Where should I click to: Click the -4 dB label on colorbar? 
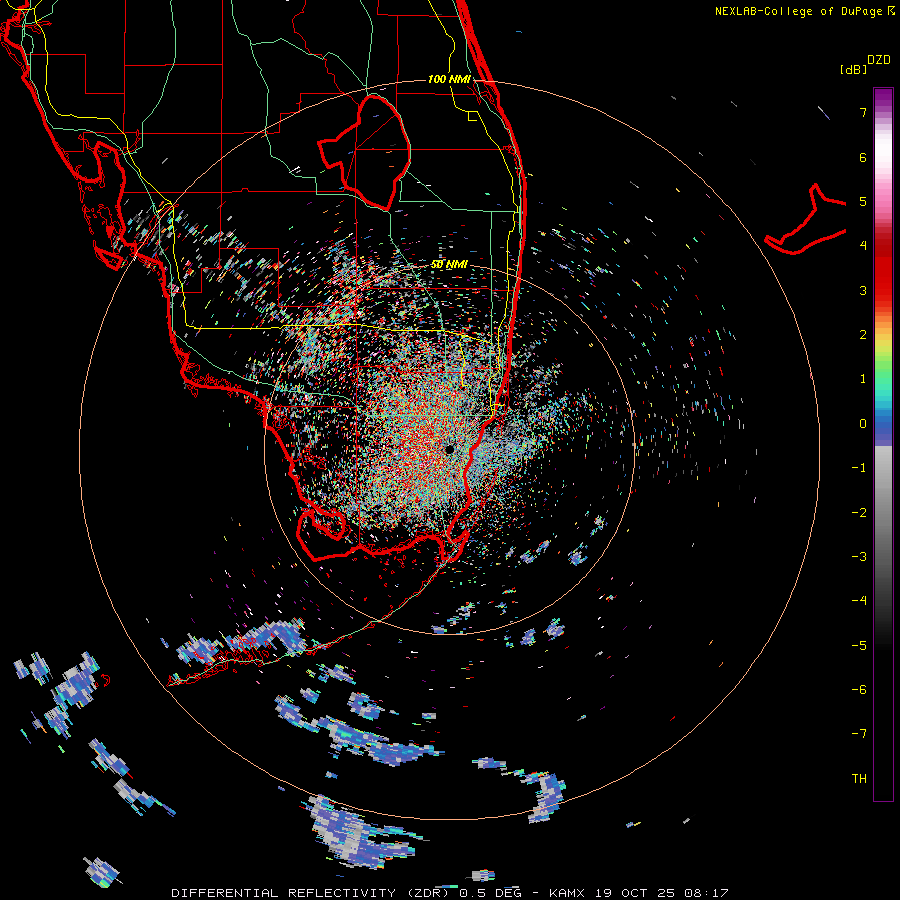click(x=859, y=600)
